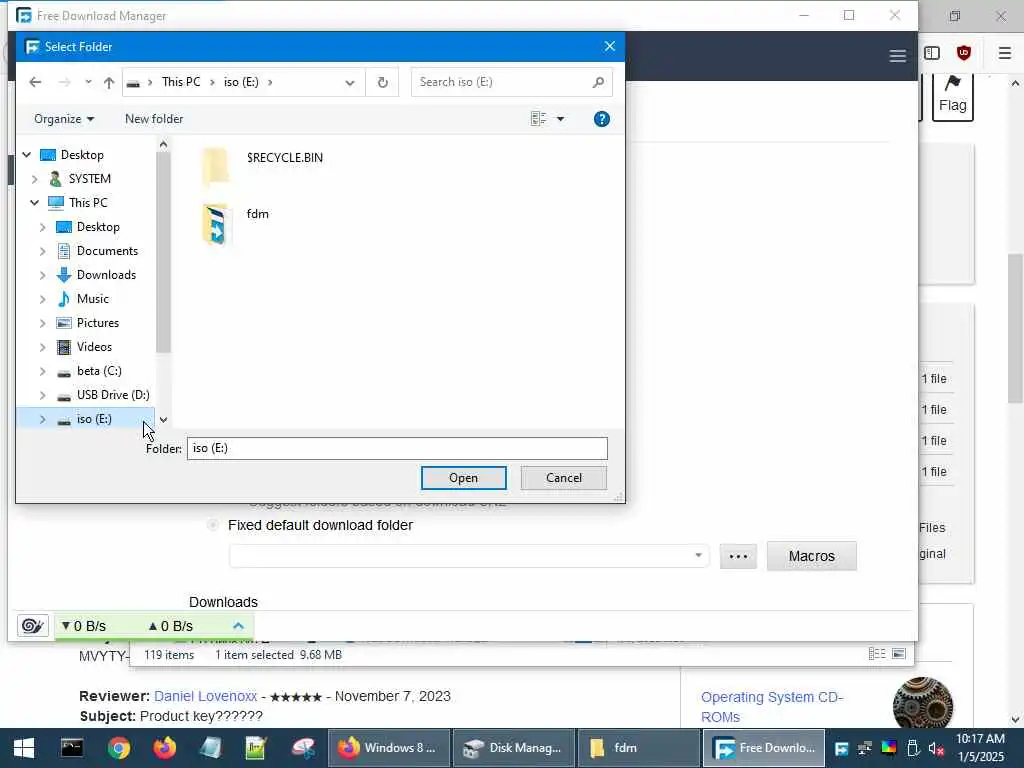
Task: Open recent locations dropdown arrow
Action: pyautogui.click(x=88, y=82)
